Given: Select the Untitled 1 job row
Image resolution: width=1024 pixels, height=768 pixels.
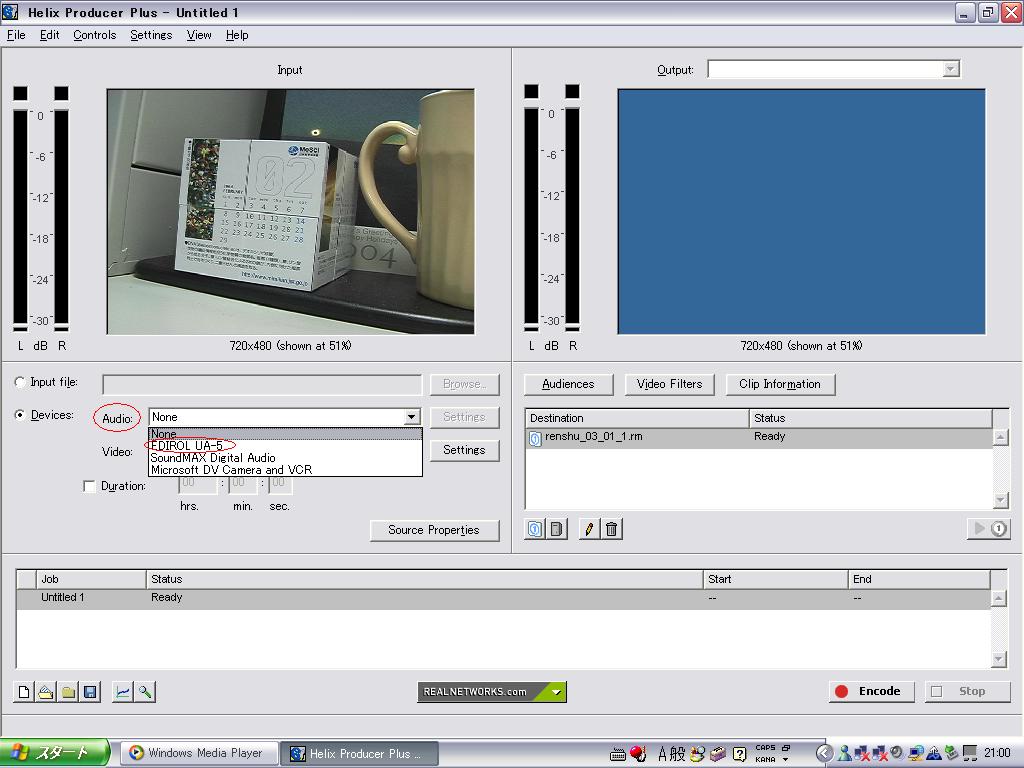Looking at the screenshot, I should tap(503, 598).
